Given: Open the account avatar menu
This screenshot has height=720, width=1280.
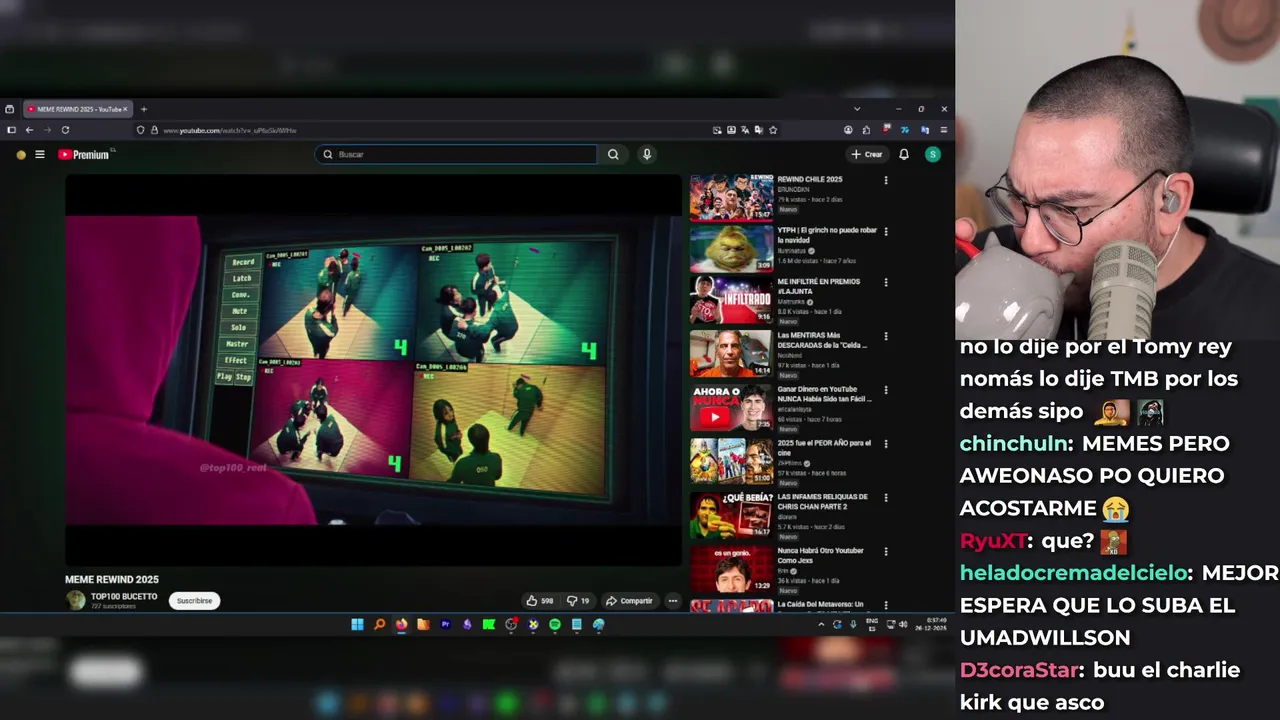Looking at the screenshot, I should (x=933, y=154).
